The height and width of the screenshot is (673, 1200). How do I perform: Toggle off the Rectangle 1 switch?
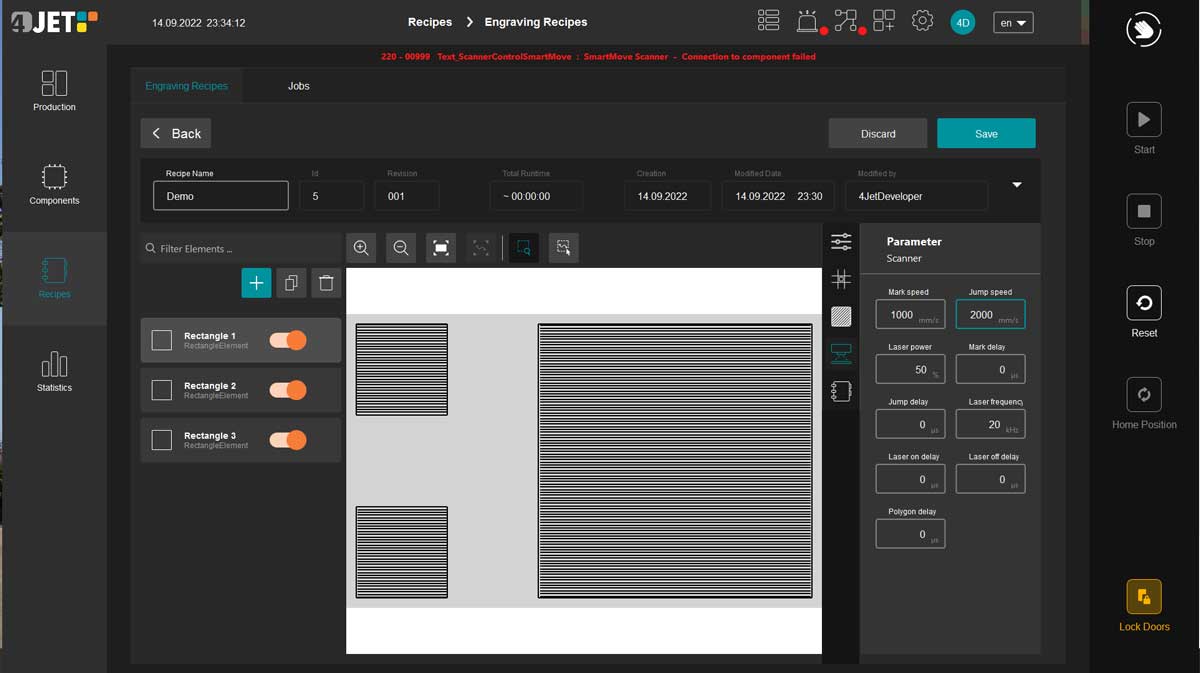(288, 340)
